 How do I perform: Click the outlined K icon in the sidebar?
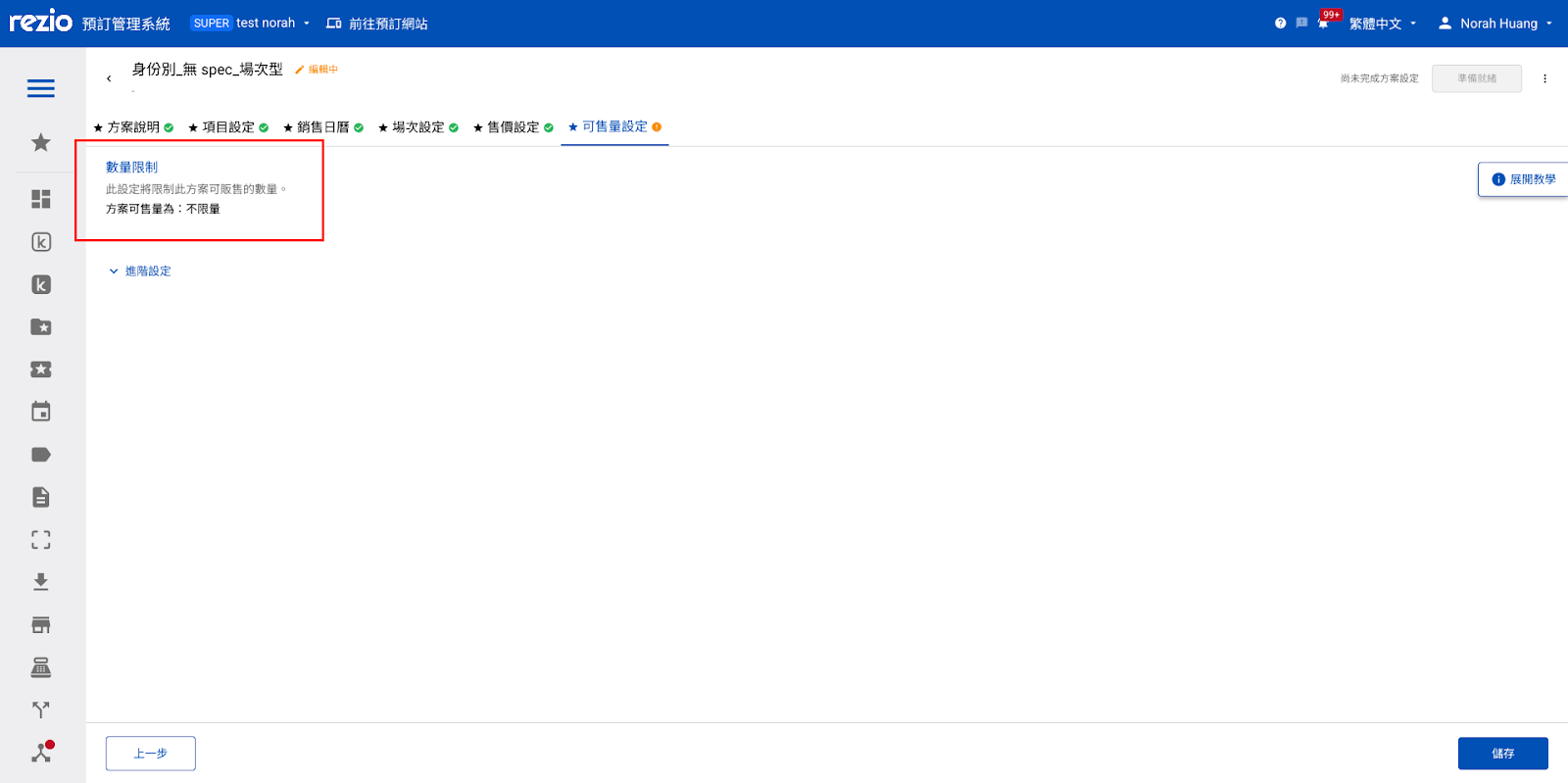41,242
